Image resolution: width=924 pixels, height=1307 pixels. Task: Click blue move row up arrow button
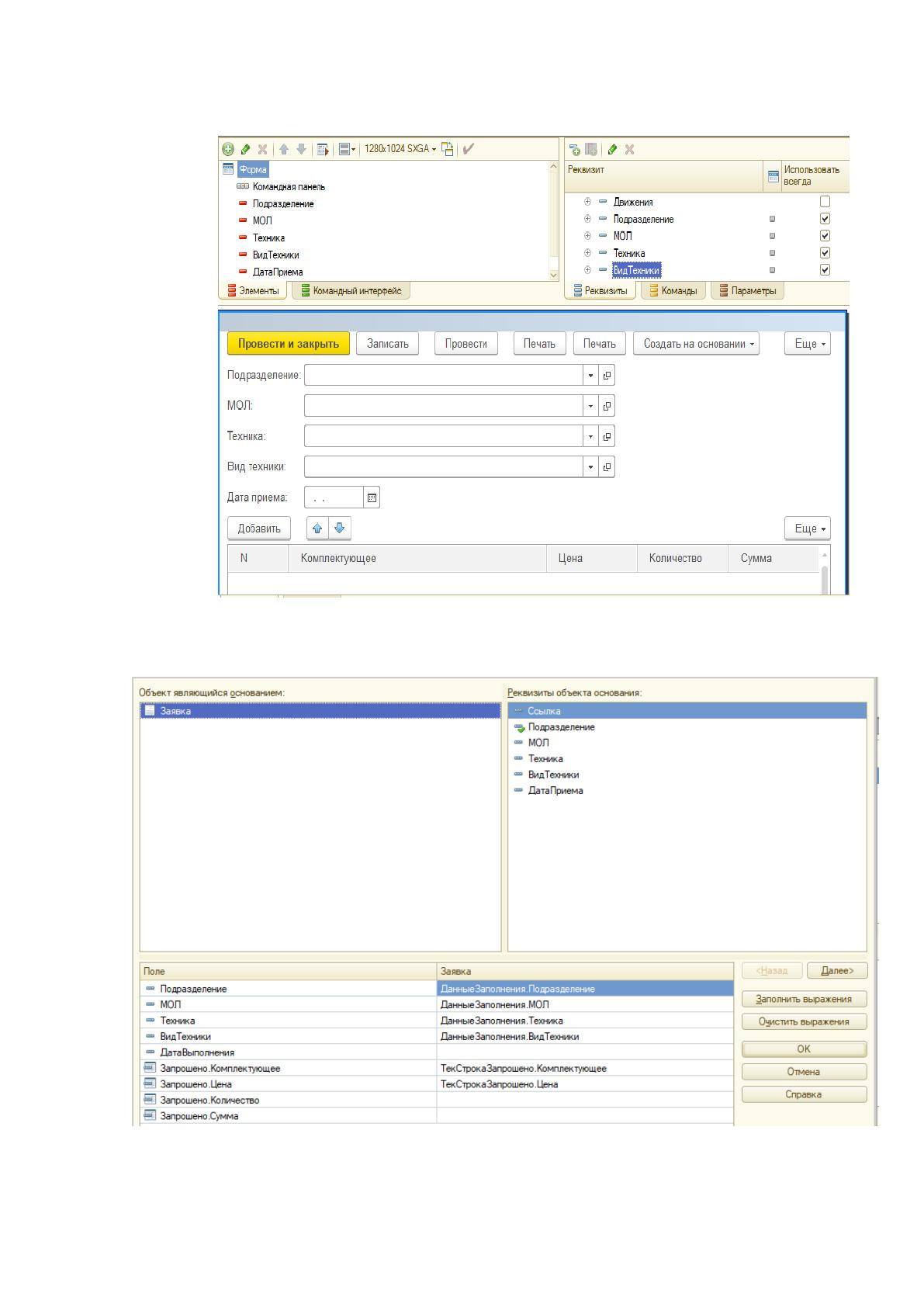[x=317, y=529]
